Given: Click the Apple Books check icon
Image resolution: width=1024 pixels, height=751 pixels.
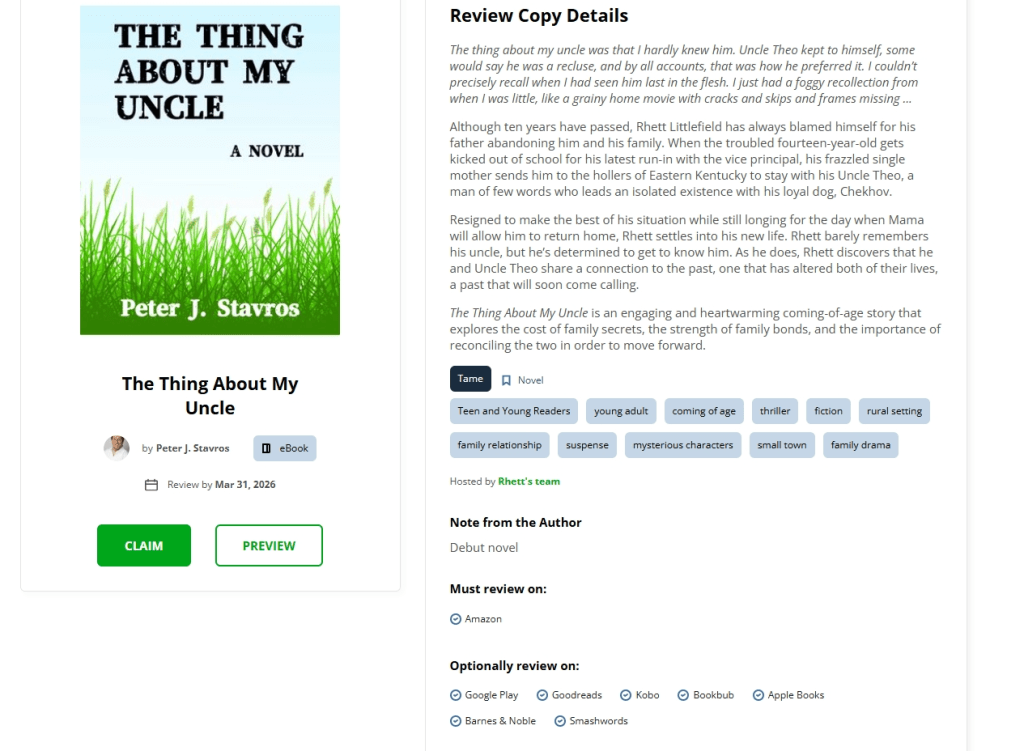Looking at the screenshot, I should 758,695.
